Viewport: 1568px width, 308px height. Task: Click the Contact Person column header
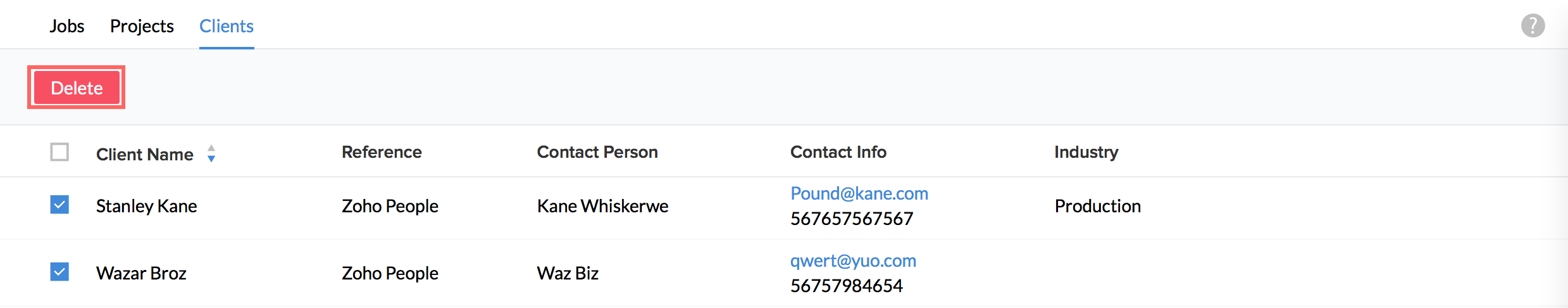coord(597,152)
